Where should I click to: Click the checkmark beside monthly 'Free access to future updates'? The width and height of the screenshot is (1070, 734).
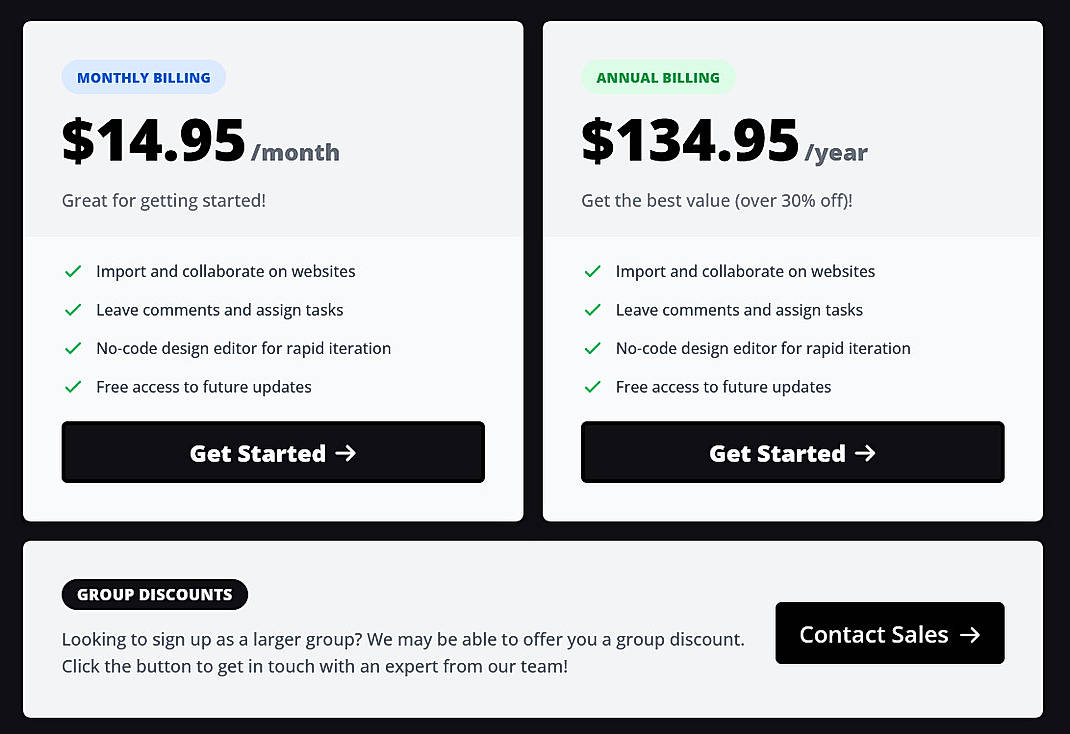73,387
